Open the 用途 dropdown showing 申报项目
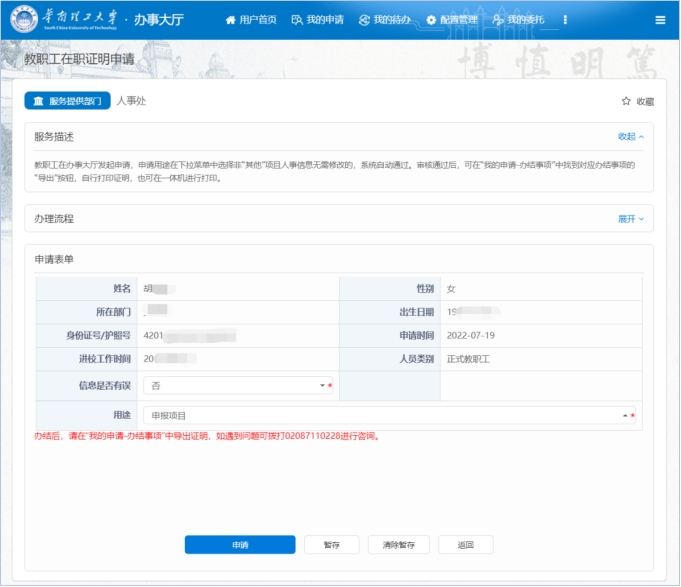 tap(388, 415)
